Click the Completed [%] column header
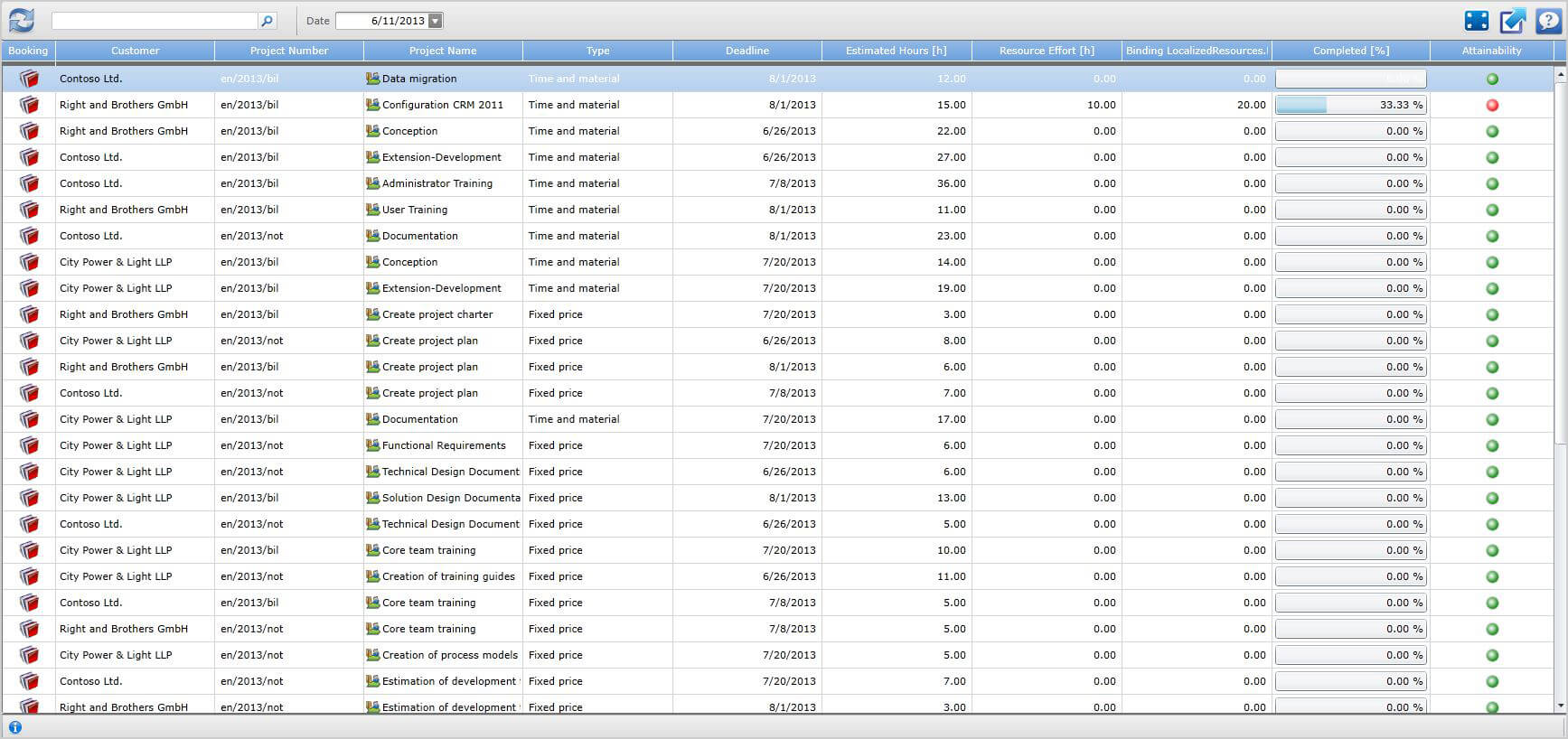The height and width of the screenshot is (739, 1568). click(1351, 51)
